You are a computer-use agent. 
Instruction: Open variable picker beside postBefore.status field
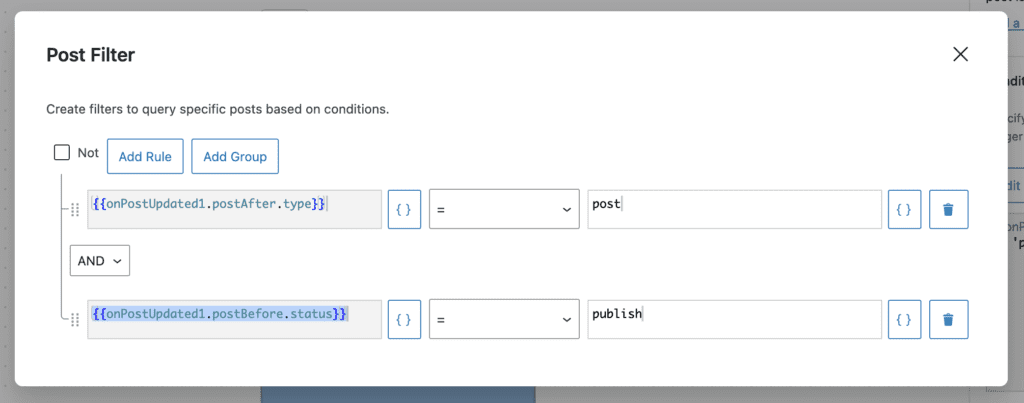404,319
